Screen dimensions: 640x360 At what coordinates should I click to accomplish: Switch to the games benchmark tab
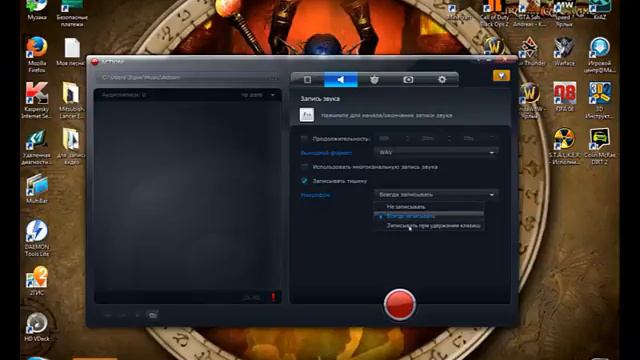(x=374, y=80)
